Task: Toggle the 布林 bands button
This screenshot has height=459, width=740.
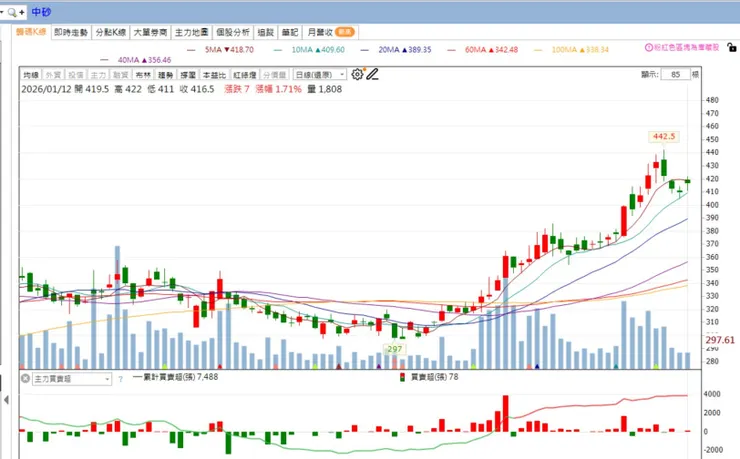Action: click(x=143, y=75)
